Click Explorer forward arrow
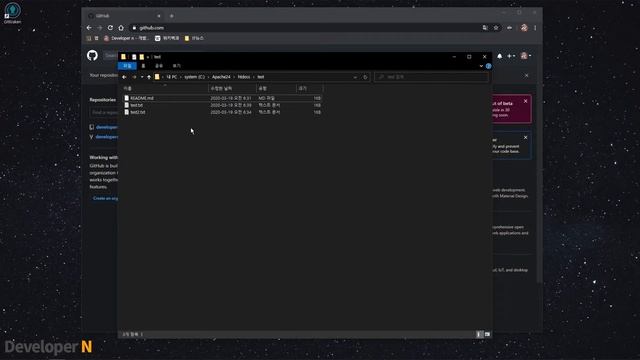This screenshot has height=360, width=640. (134, 77)
